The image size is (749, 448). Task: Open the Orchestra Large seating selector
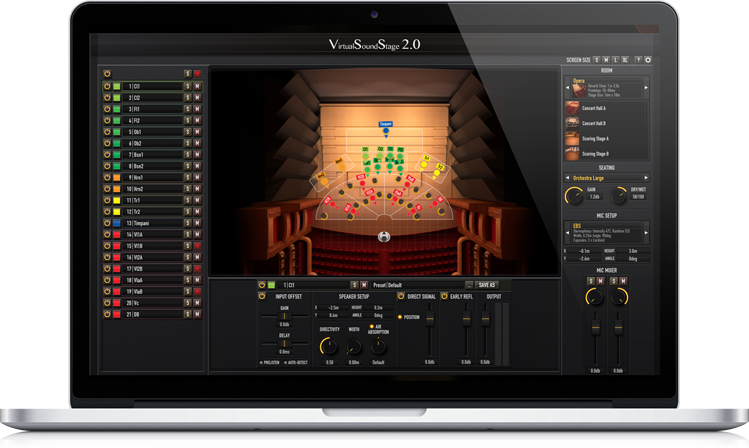pos(607,178)
